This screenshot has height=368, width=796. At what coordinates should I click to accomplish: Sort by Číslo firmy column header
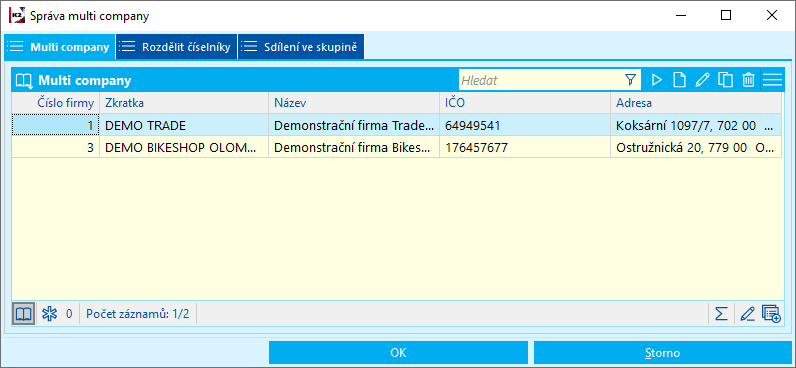coord(56,103)
